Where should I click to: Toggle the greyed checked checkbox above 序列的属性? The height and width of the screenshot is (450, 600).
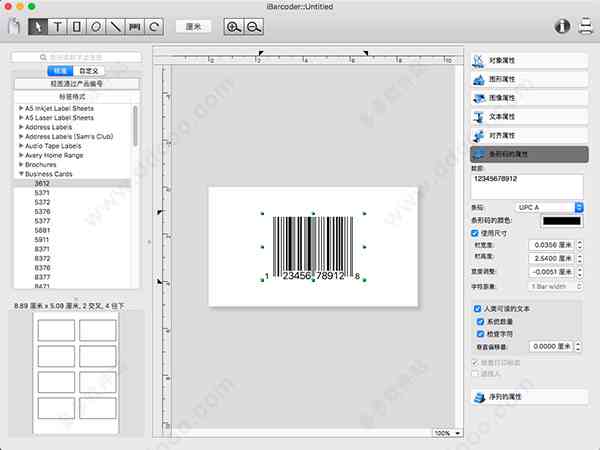475,362
